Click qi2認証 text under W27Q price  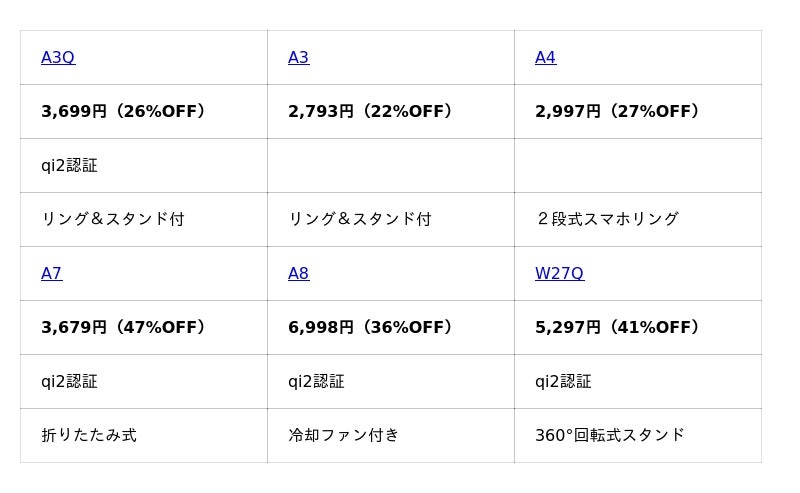563,382
